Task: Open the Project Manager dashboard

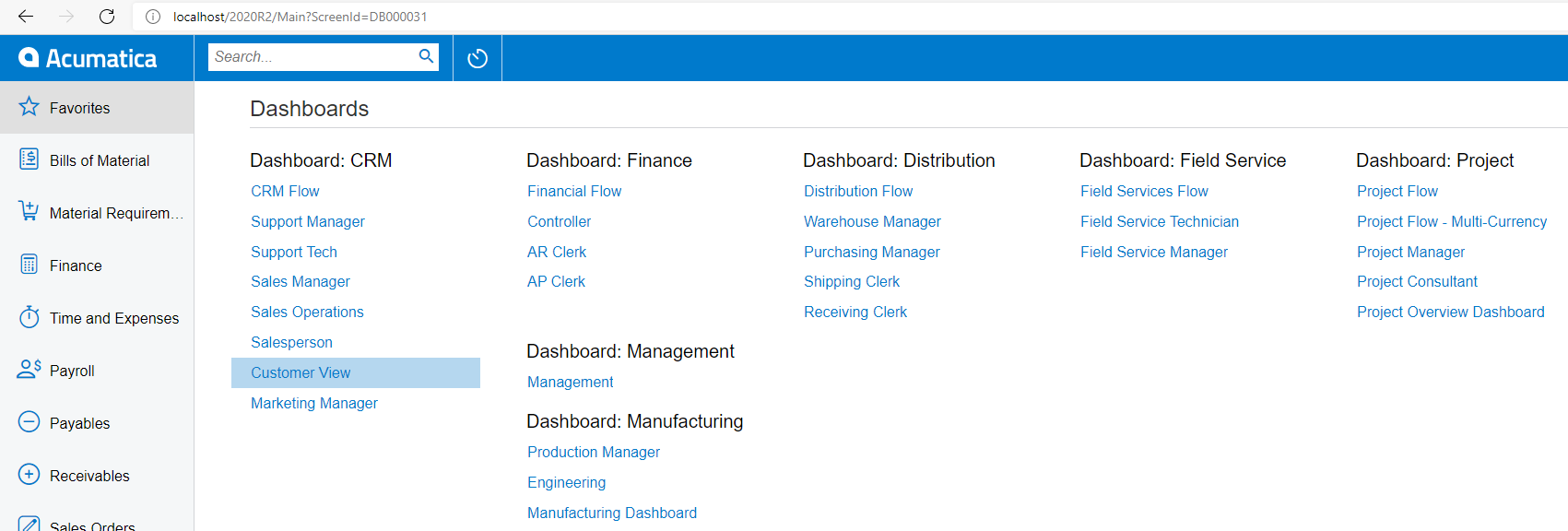Action: tap(1410, 252)
